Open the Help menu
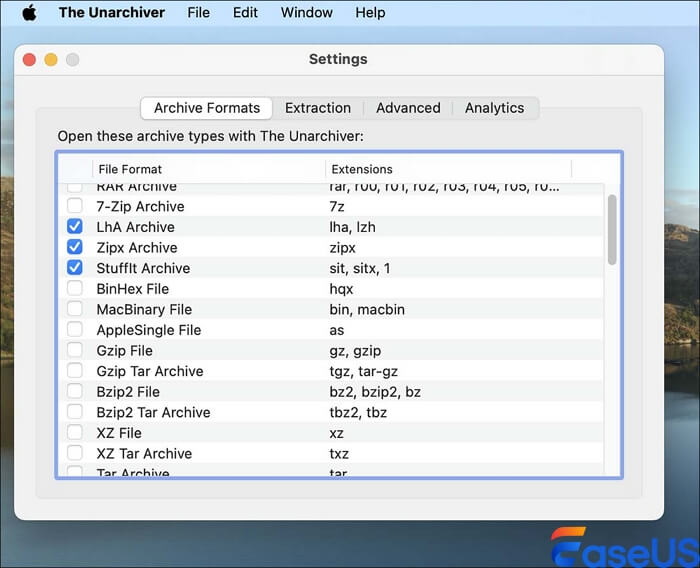 click(370, 13)
